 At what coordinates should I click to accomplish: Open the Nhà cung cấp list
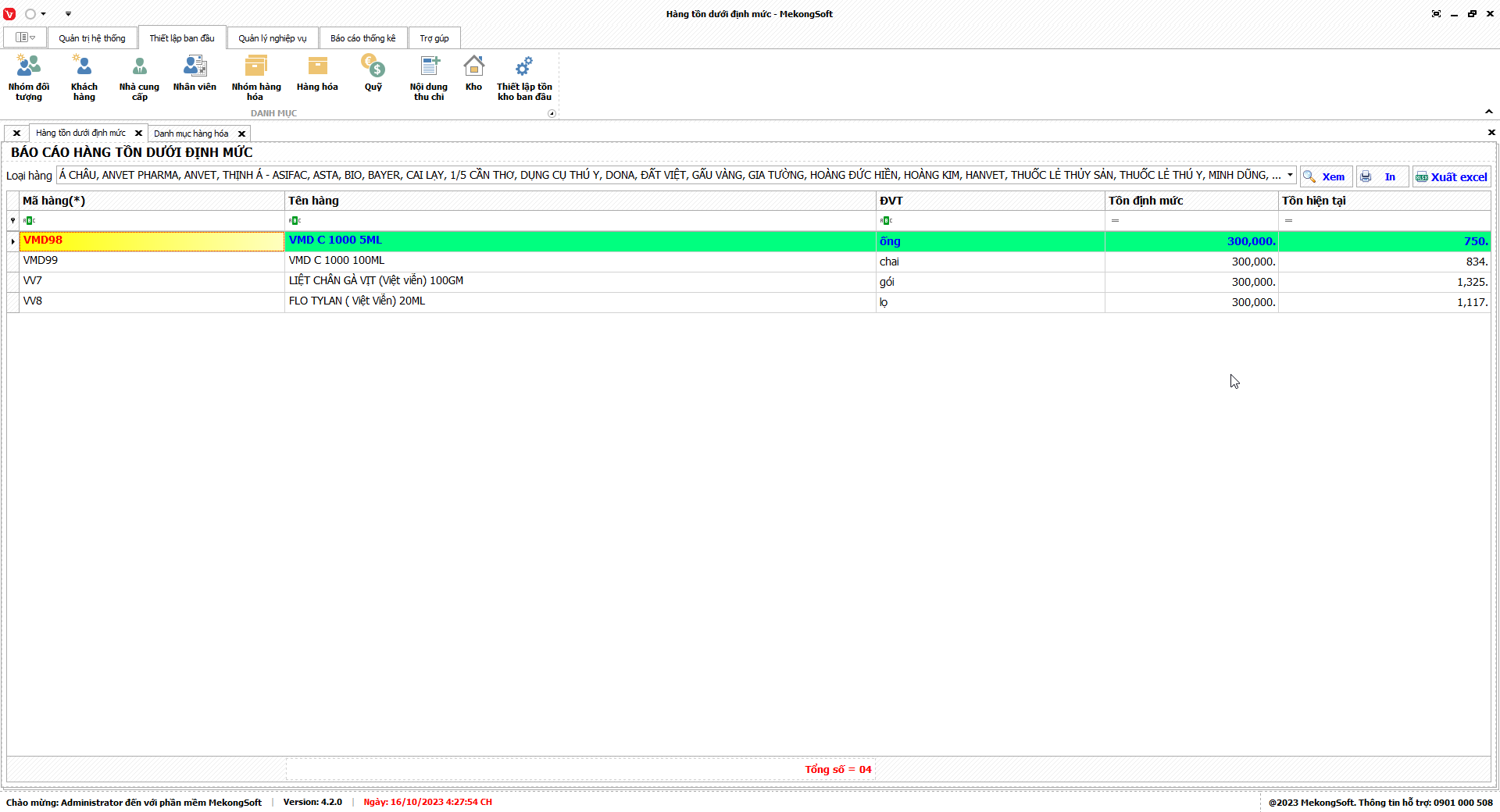139,77
